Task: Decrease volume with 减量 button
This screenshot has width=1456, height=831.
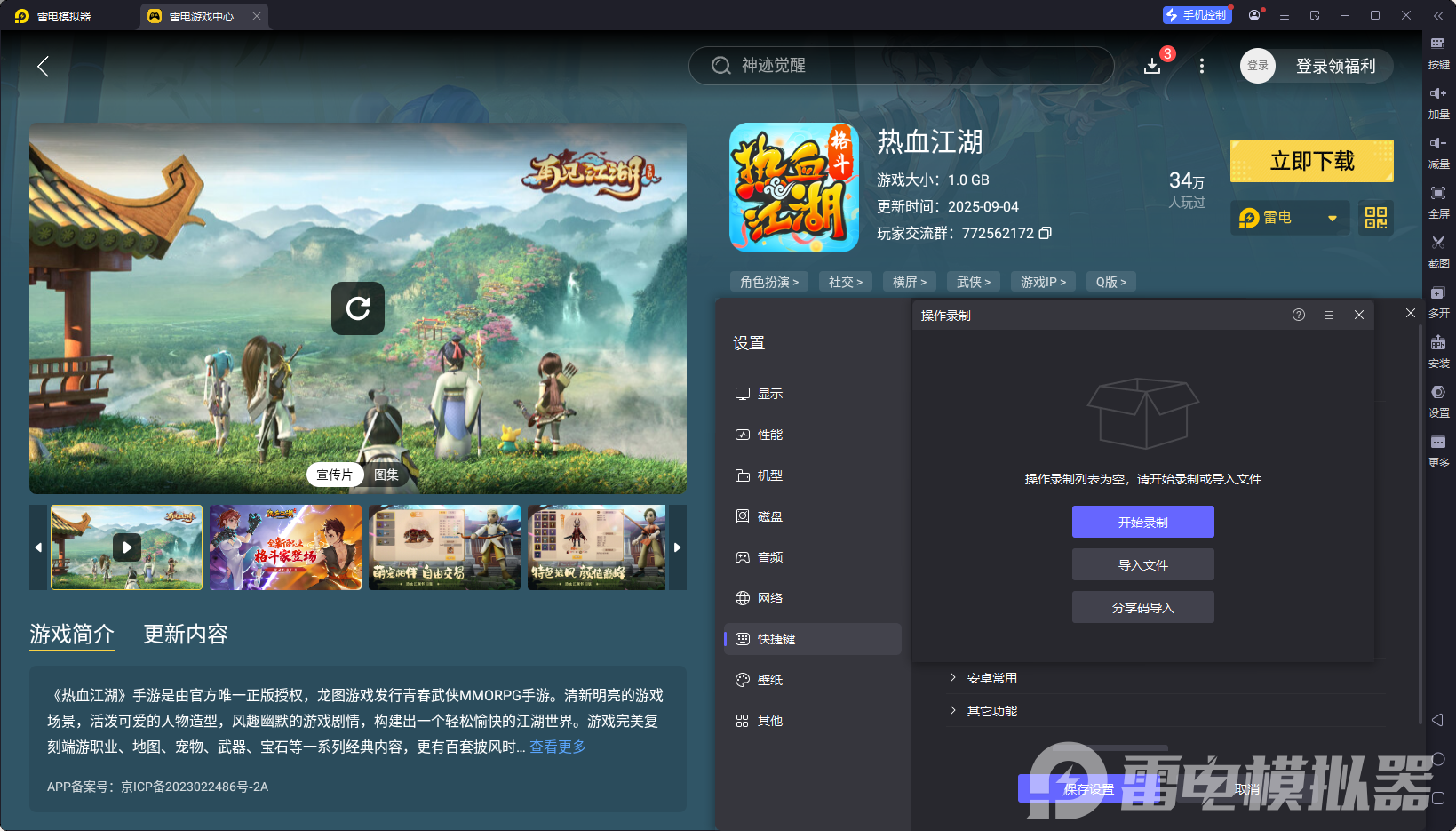Action: (1438, 152)
